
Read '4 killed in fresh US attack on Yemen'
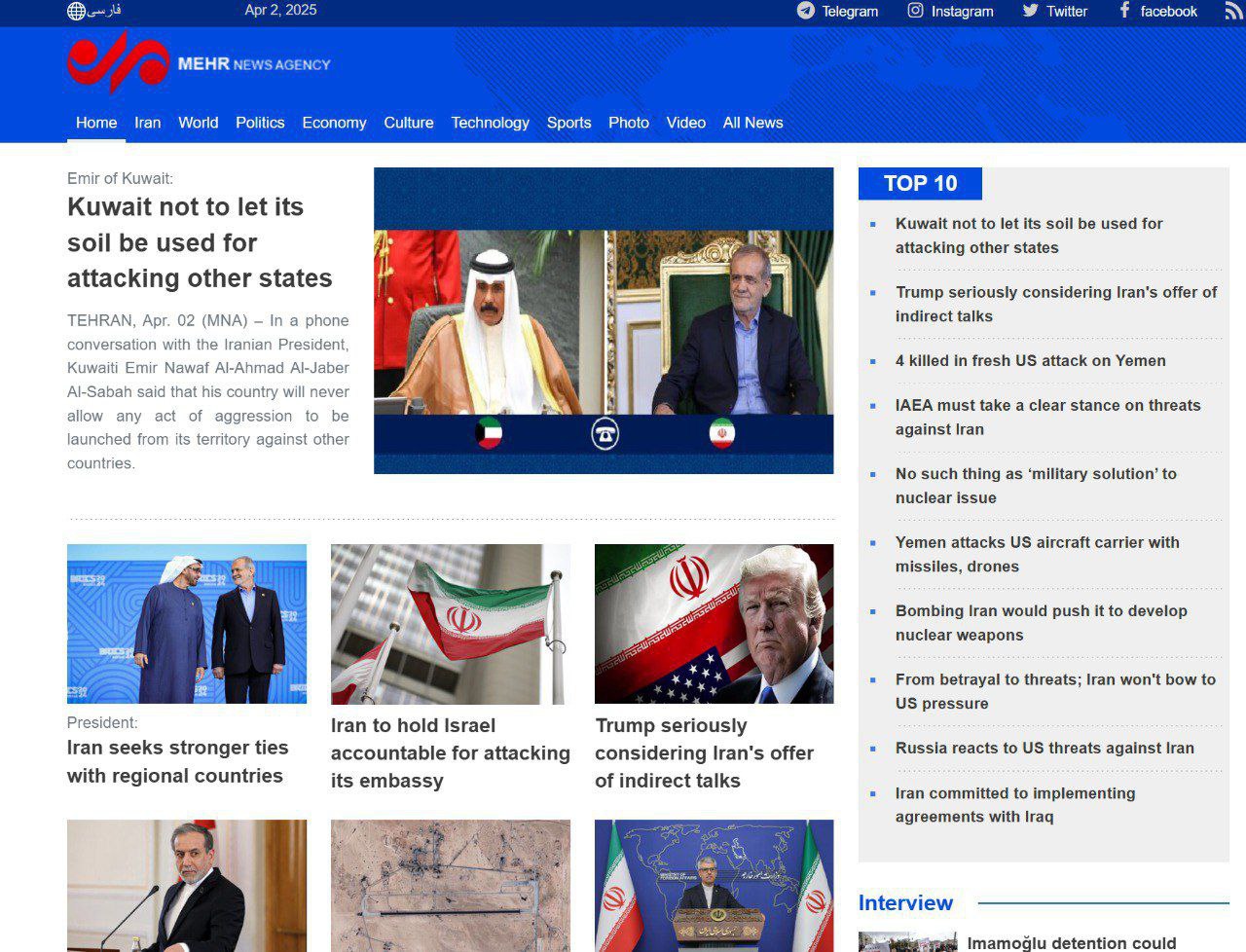(1030, 361)
